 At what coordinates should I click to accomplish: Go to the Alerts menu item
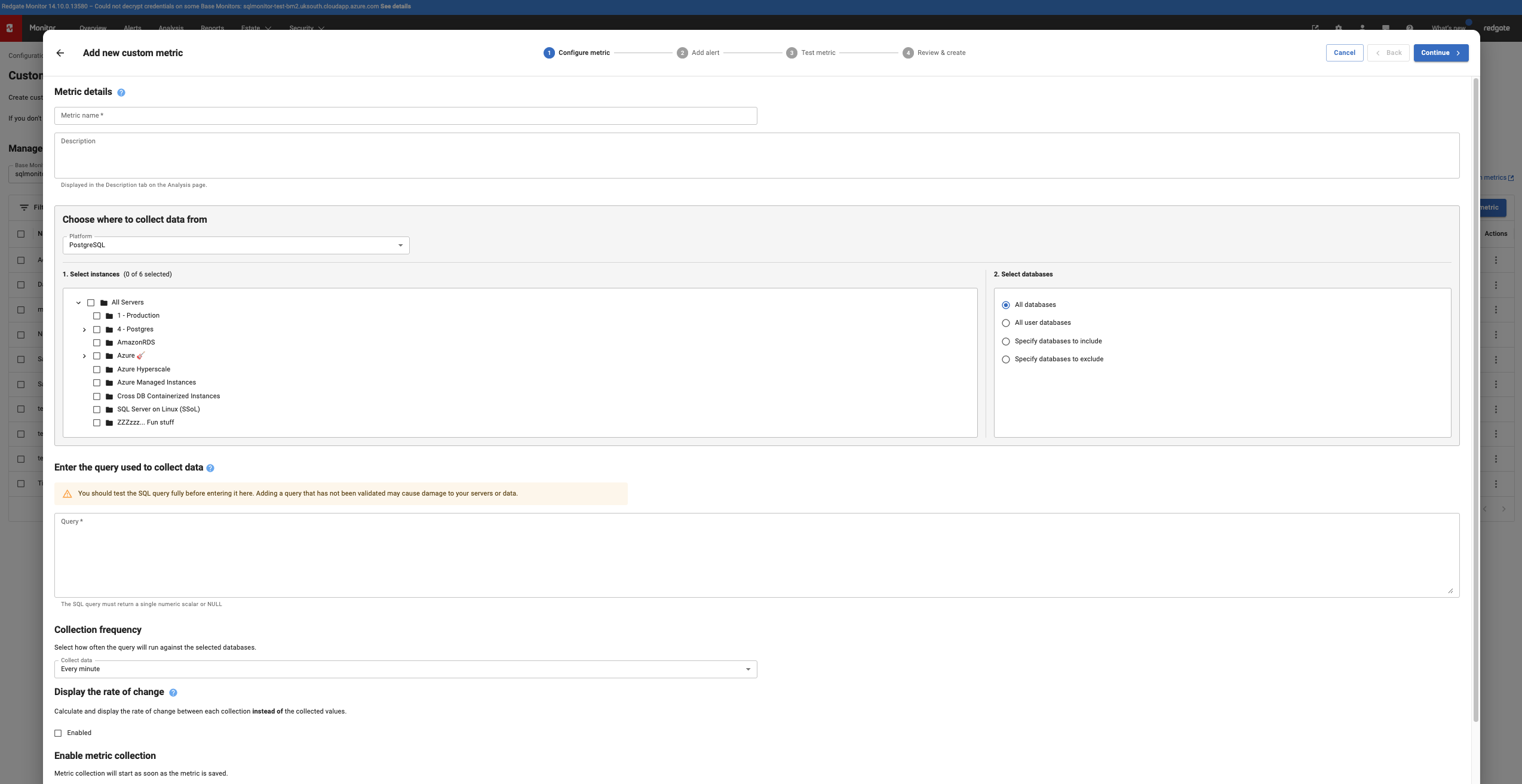coord(132,28)
